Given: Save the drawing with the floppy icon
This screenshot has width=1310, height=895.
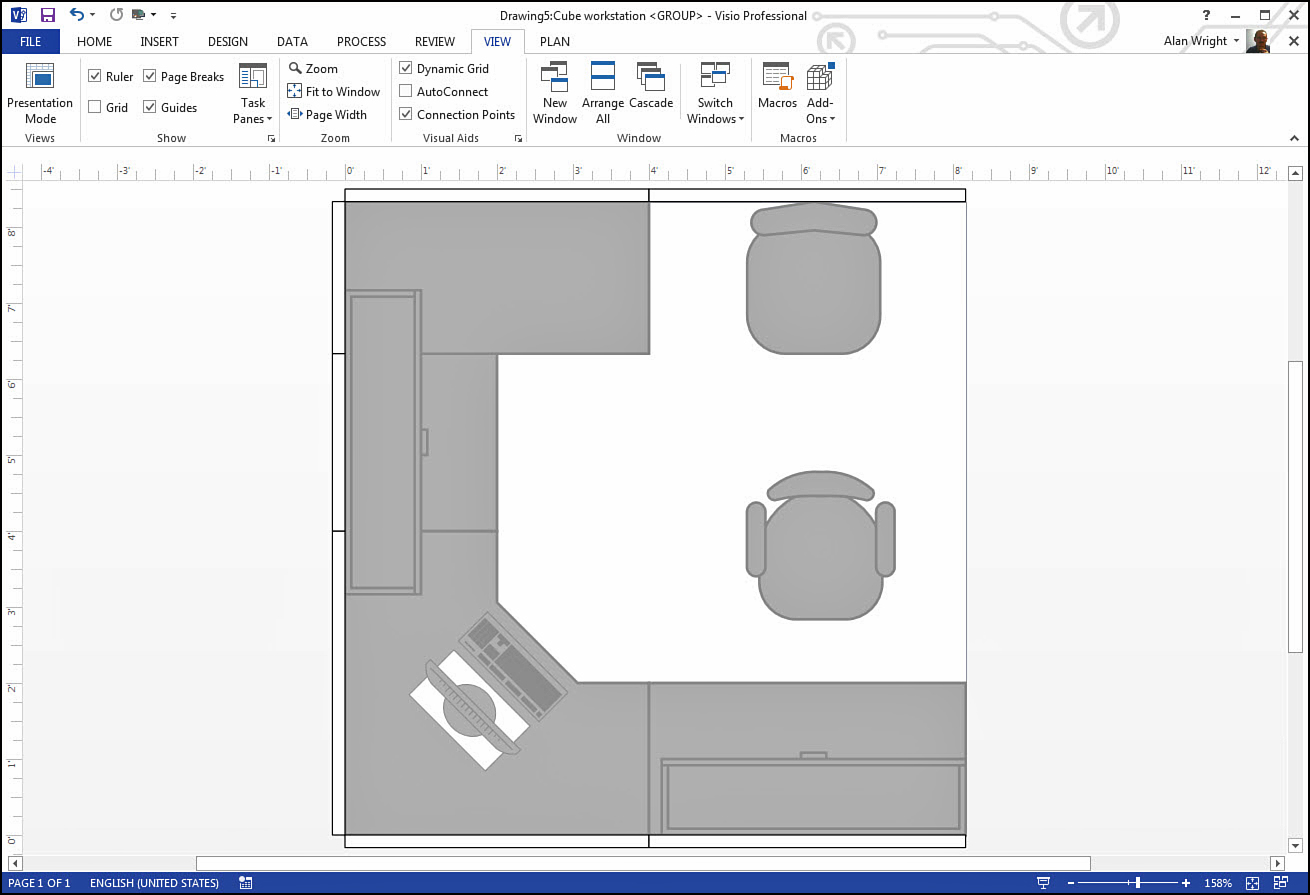Looking at the screenshot, I should pos(47,15).
